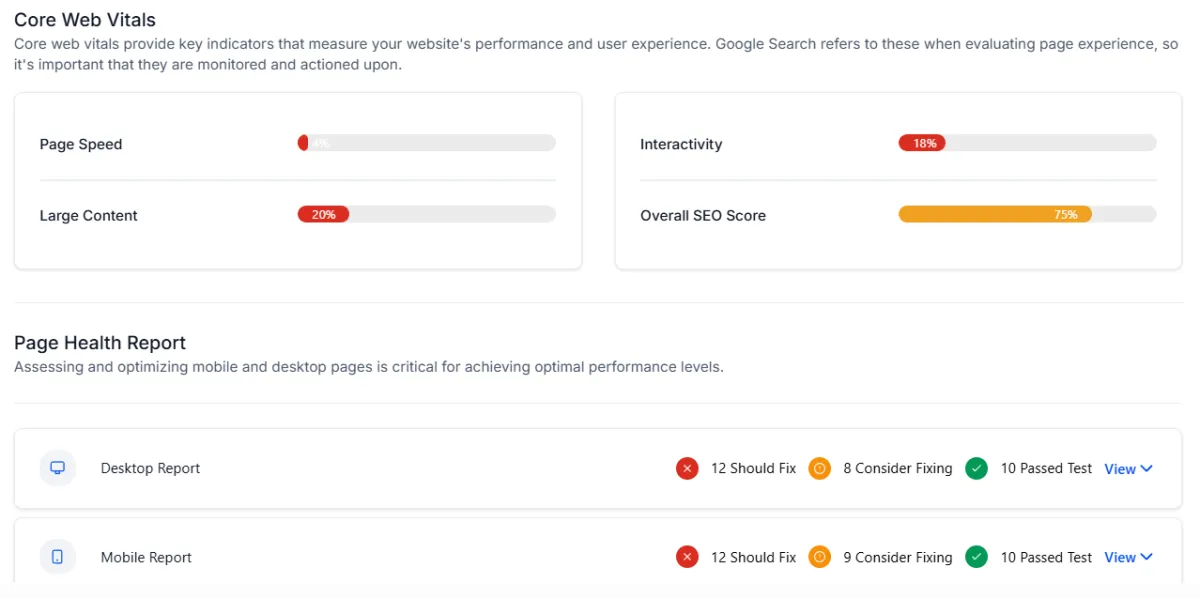Click the Interactivity 18% progress bar
Screen dimensions: 1200x598
pos(1027,143)
